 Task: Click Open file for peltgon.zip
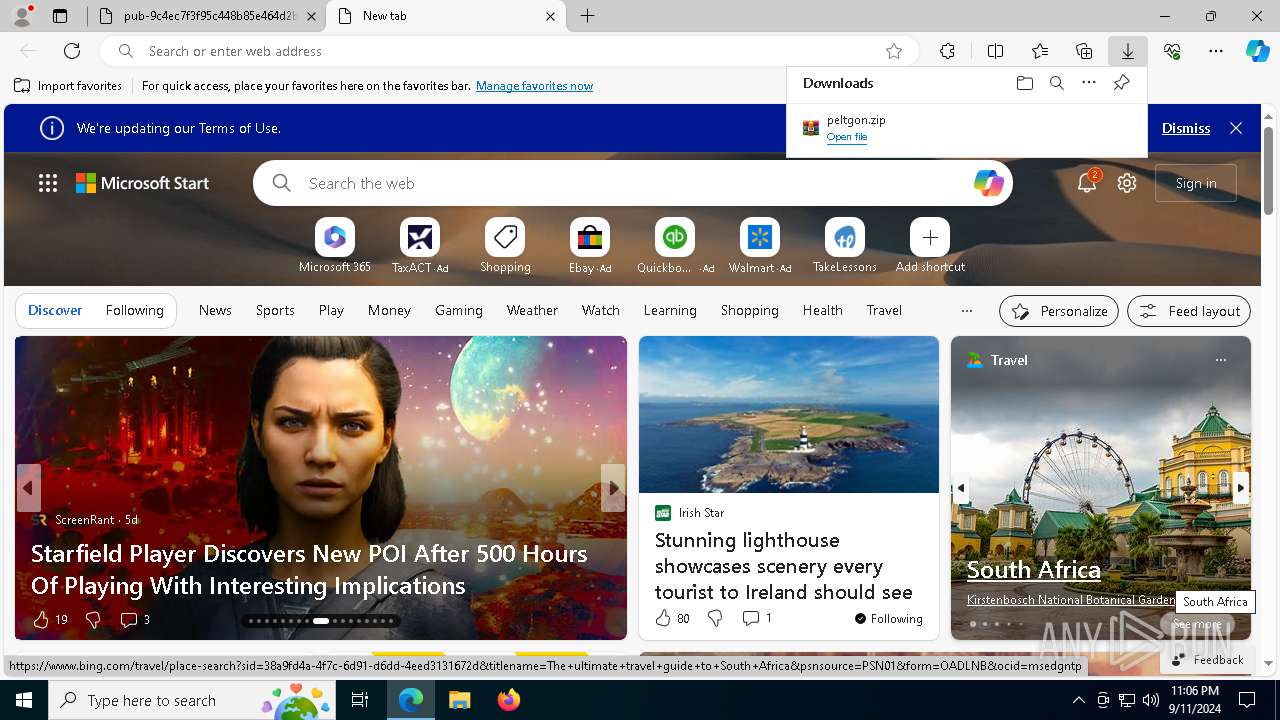pyautogui.click(x=847, y=137)
